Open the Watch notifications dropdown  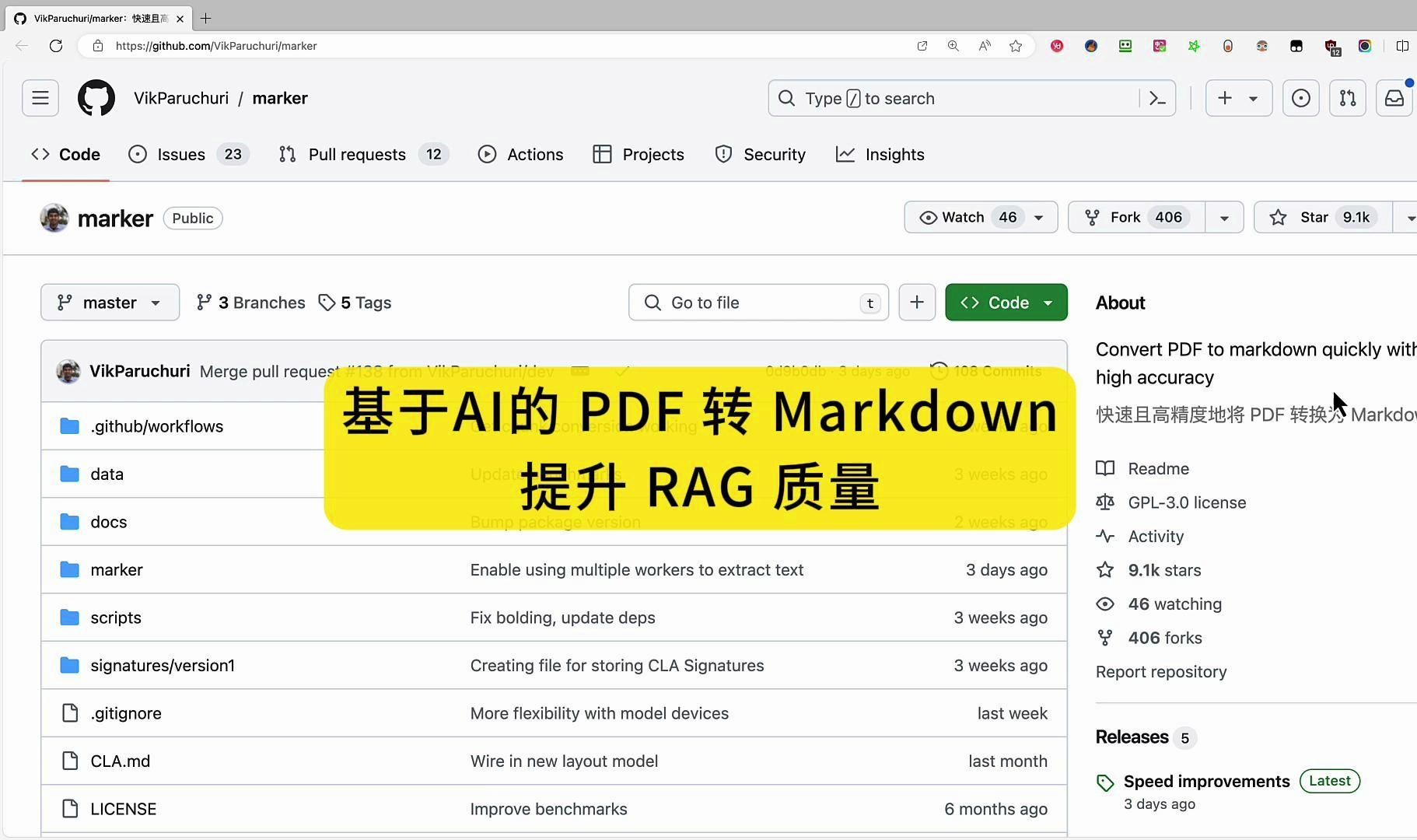click(x=981, y=217)
